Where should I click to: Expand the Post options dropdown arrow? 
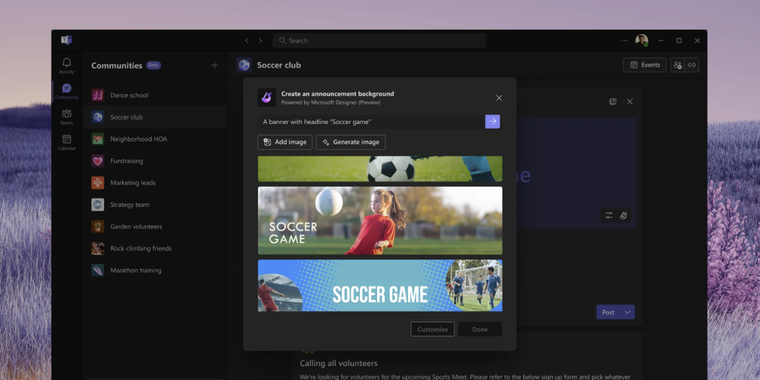pyautogui.click(x=628, y=312)
